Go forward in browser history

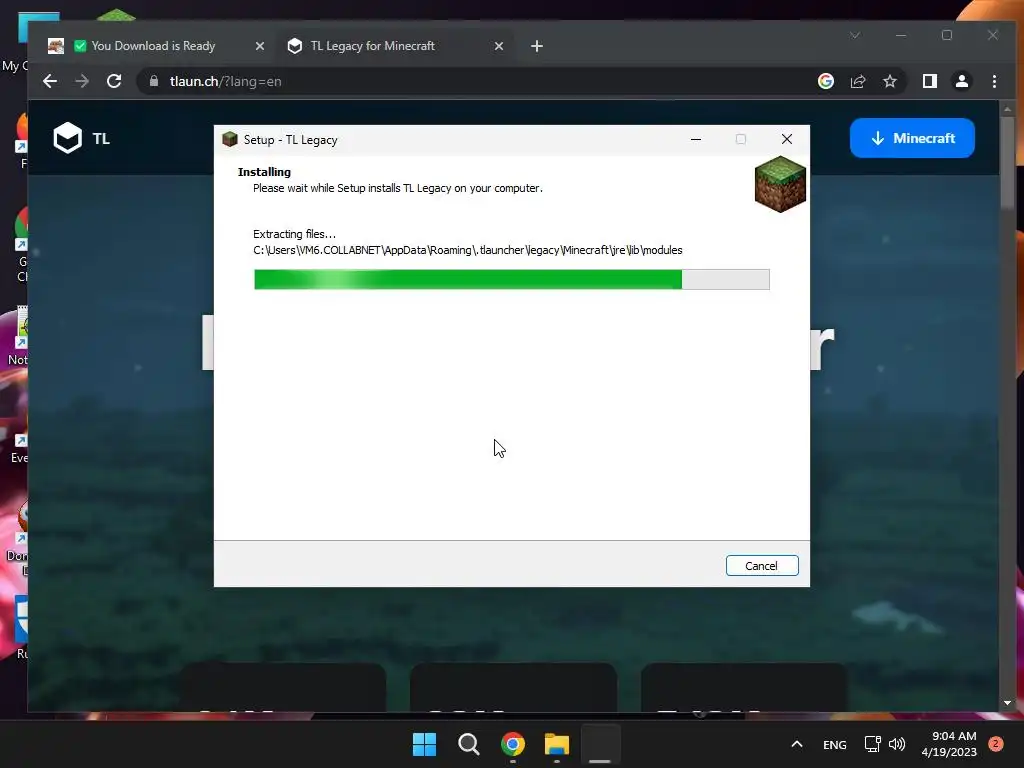click(x=82, y=81)
